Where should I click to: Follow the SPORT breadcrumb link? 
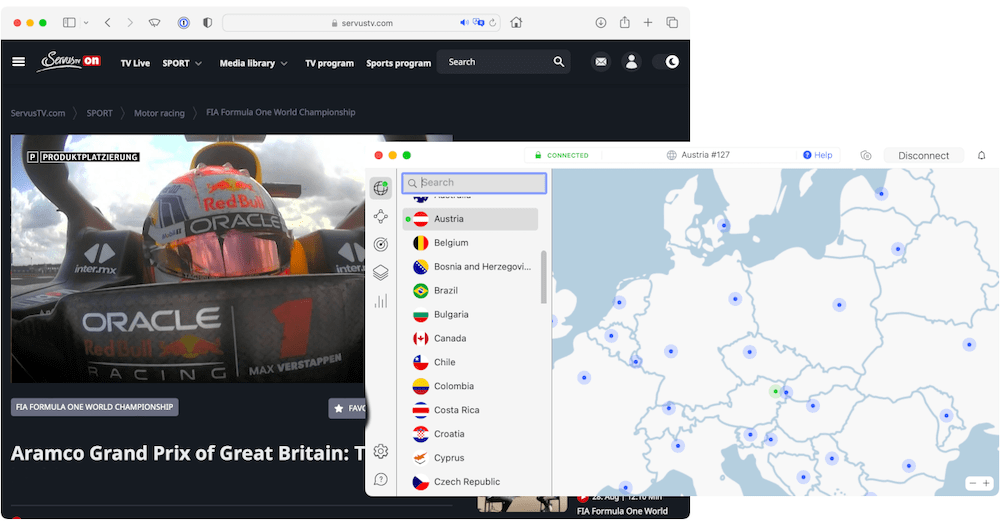(99, 113)
